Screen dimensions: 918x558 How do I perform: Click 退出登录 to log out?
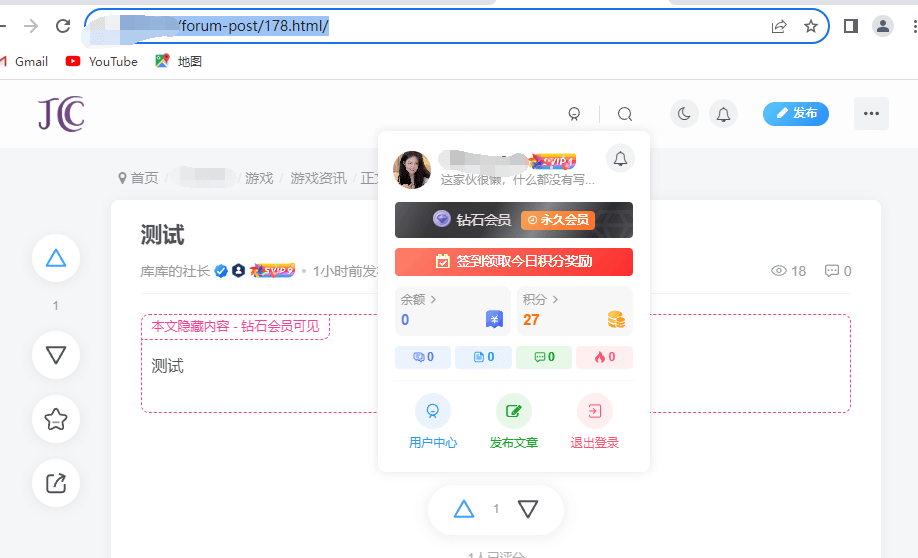[594, 422]
